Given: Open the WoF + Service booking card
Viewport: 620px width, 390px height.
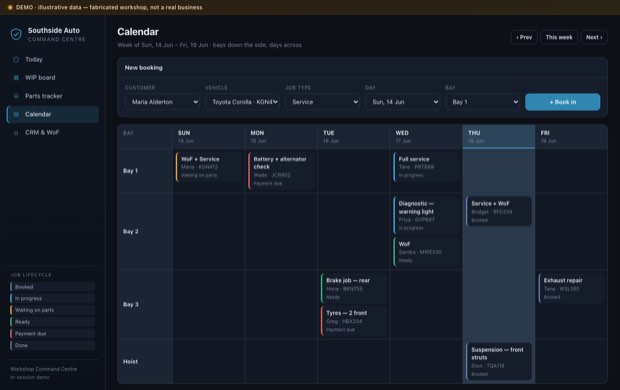Looking at the screenshot, I should click(x=208, y=167).
